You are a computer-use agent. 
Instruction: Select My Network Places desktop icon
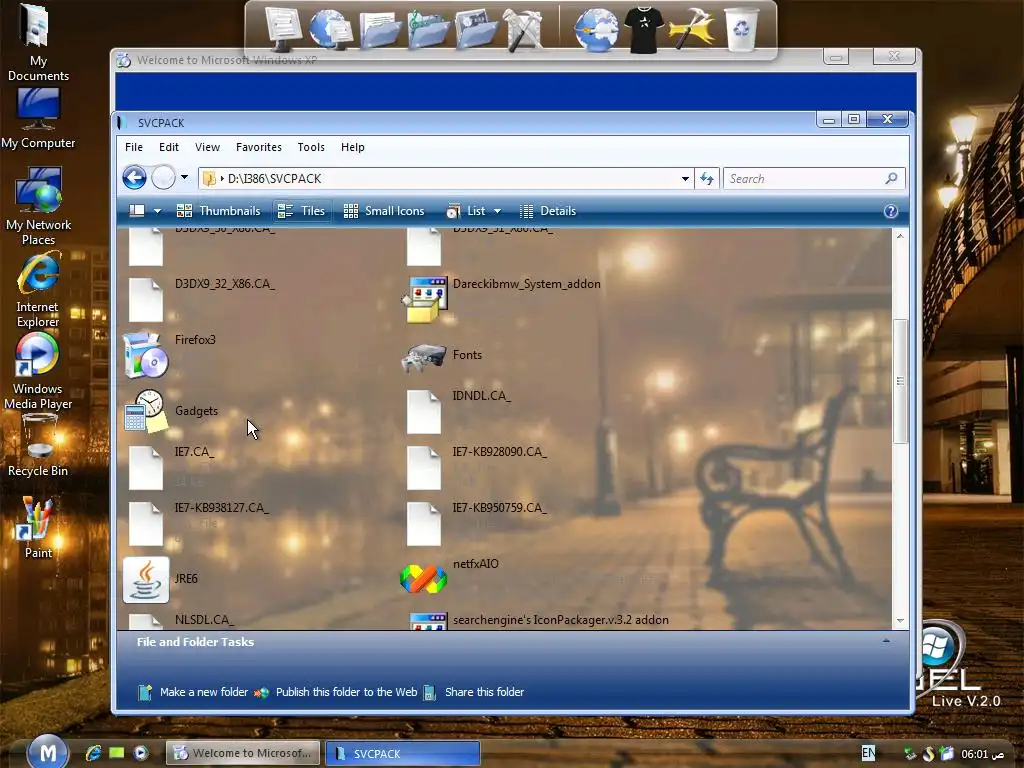pyautogui.click(x=38, y=206)
